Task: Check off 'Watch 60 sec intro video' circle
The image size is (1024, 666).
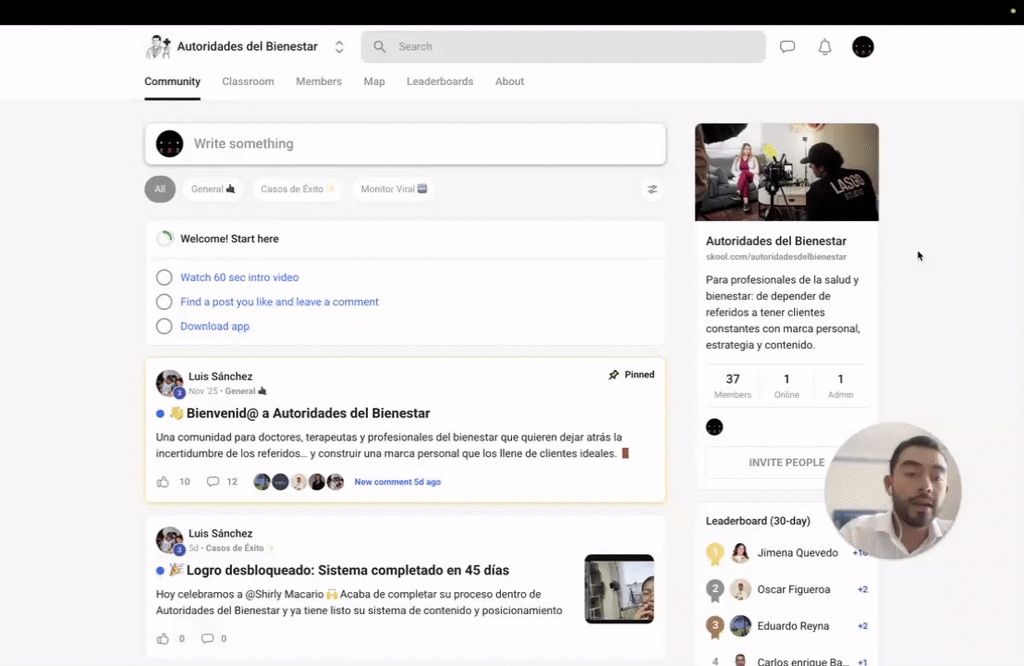Action: 163,277
